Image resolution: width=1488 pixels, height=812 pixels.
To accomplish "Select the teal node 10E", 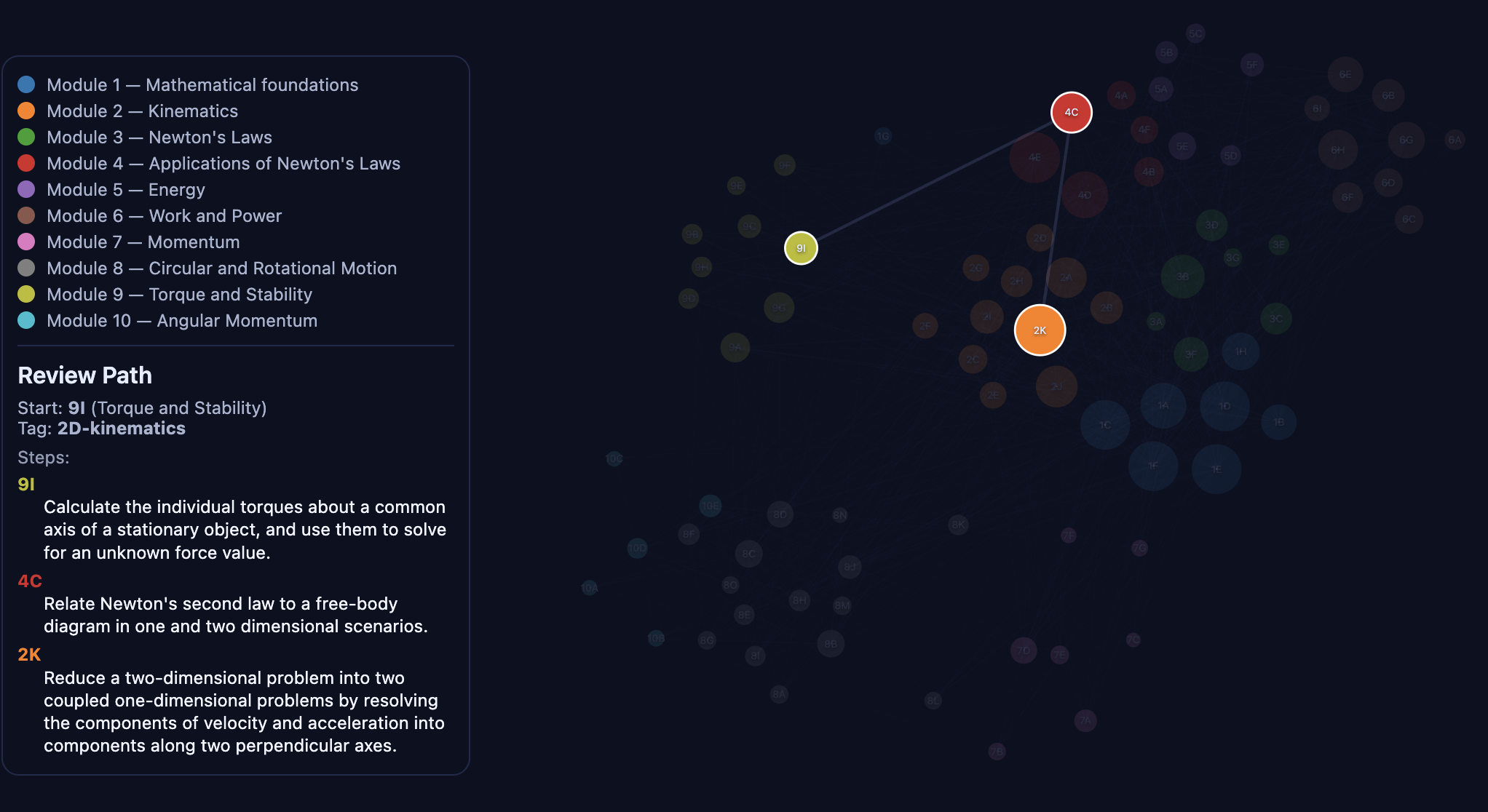I will 711,506.
